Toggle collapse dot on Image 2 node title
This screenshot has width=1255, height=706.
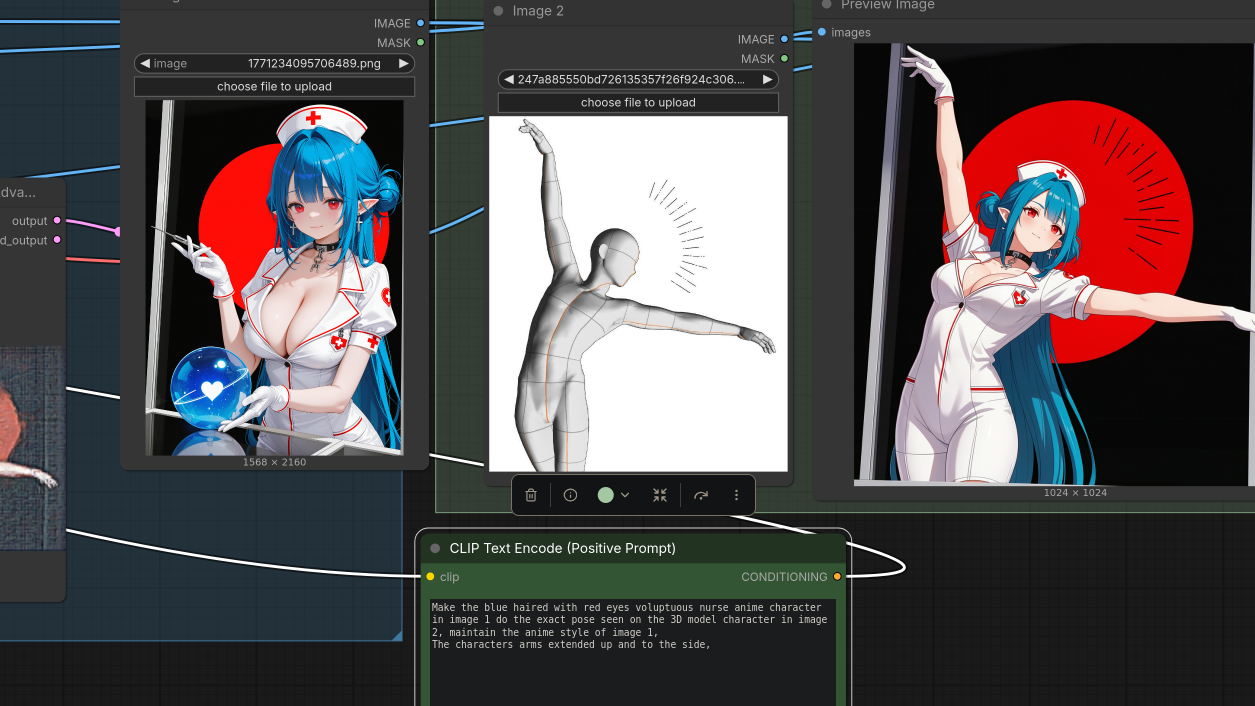coord(498,11)
